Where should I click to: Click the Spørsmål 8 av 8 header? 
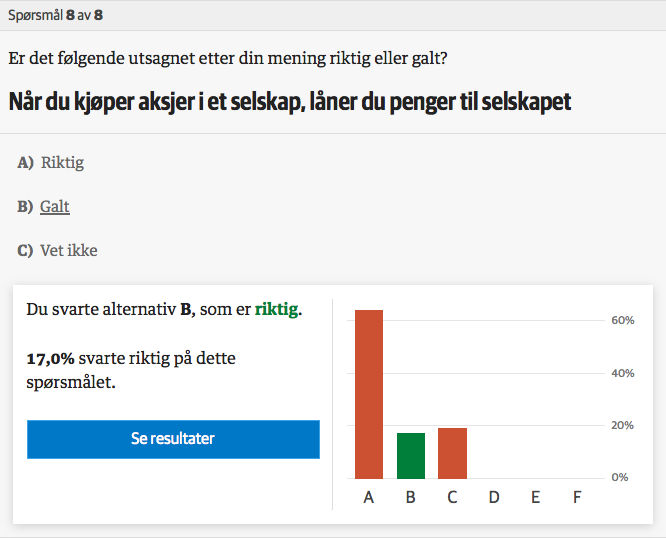point(56,15)
